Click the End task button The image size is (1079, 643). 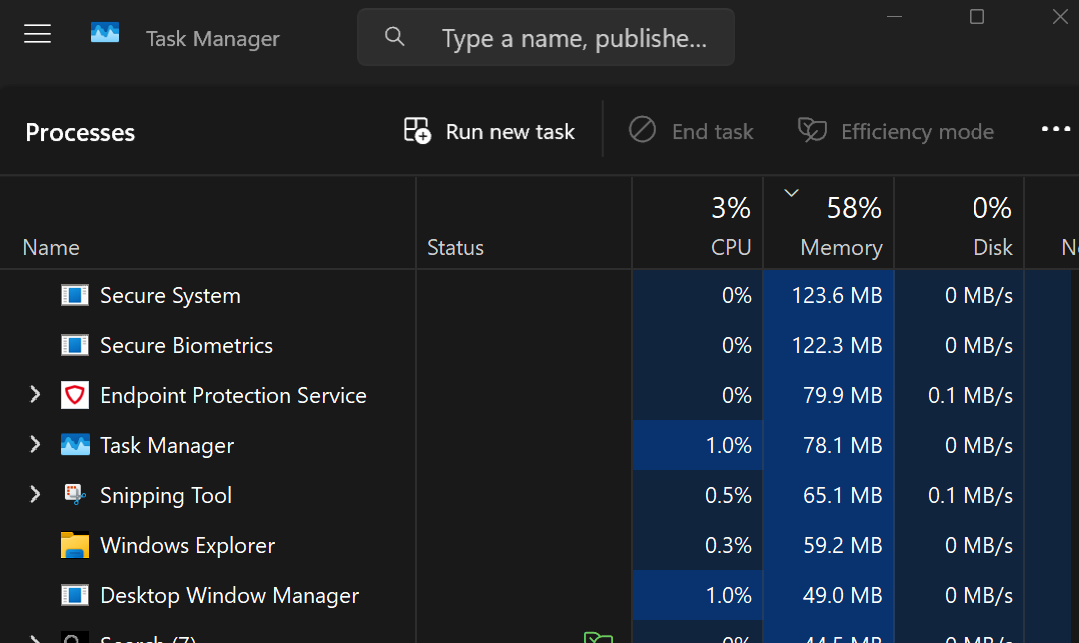[x=691, y=131]
